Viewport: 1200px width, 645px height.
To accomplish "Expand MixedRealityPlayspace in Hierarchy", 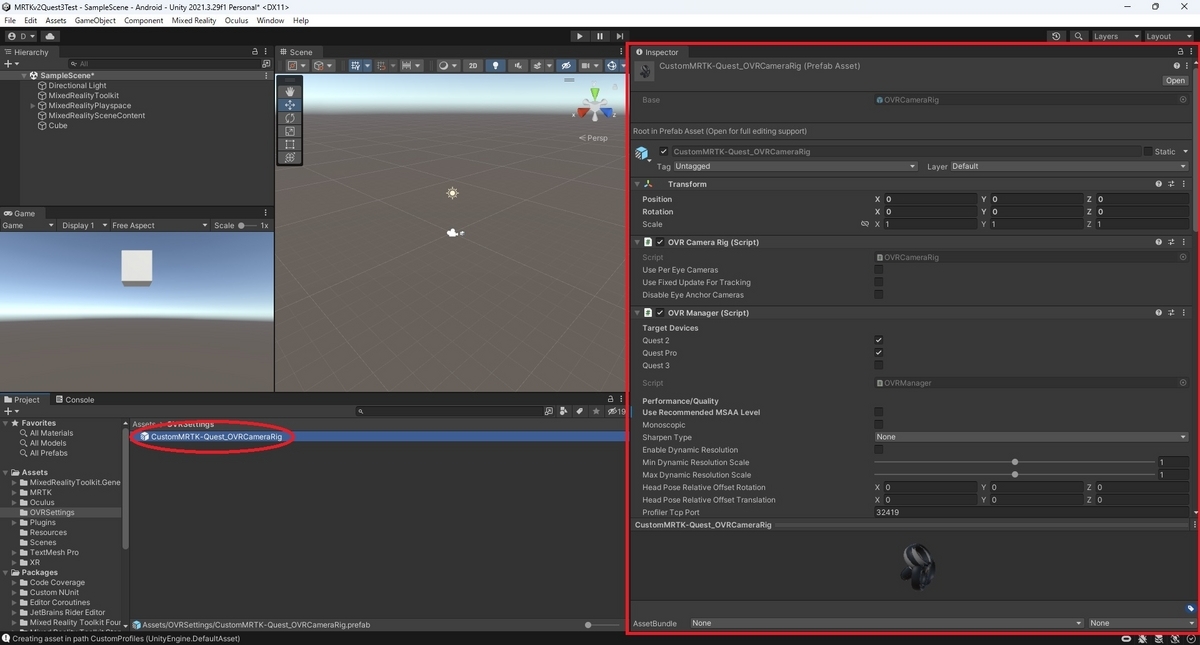I will (33, 105).
